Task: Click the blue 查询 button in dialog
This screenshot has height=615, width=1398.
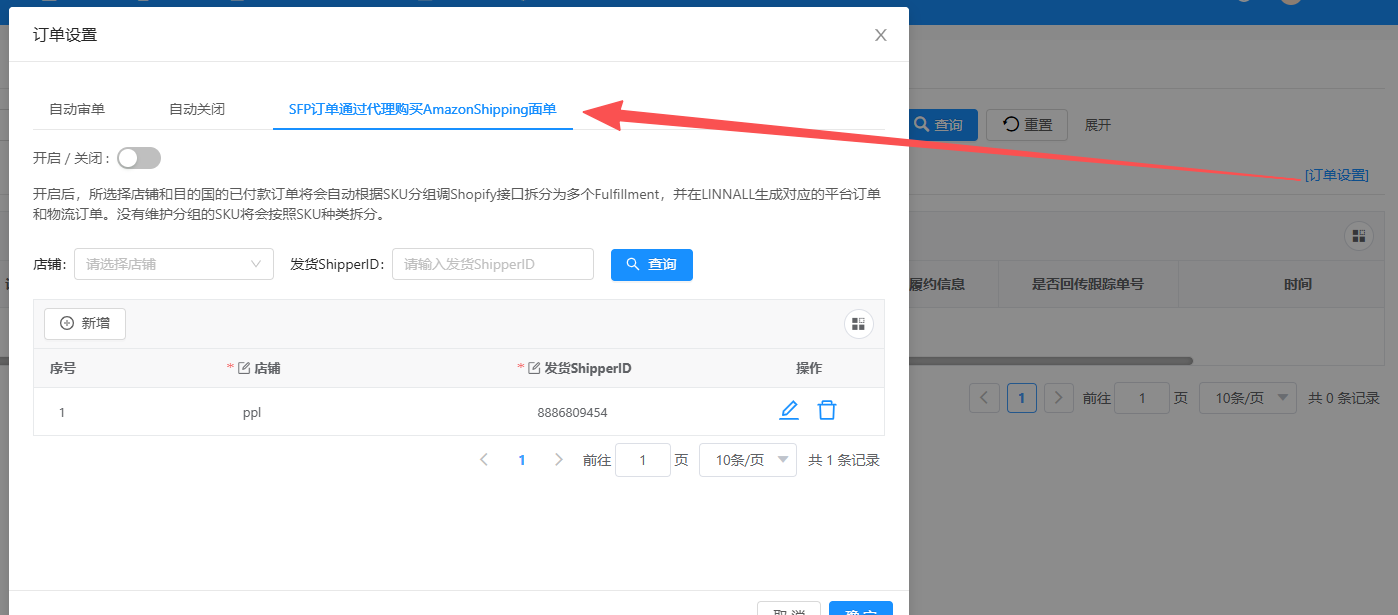Action: (x=651, y=264)
